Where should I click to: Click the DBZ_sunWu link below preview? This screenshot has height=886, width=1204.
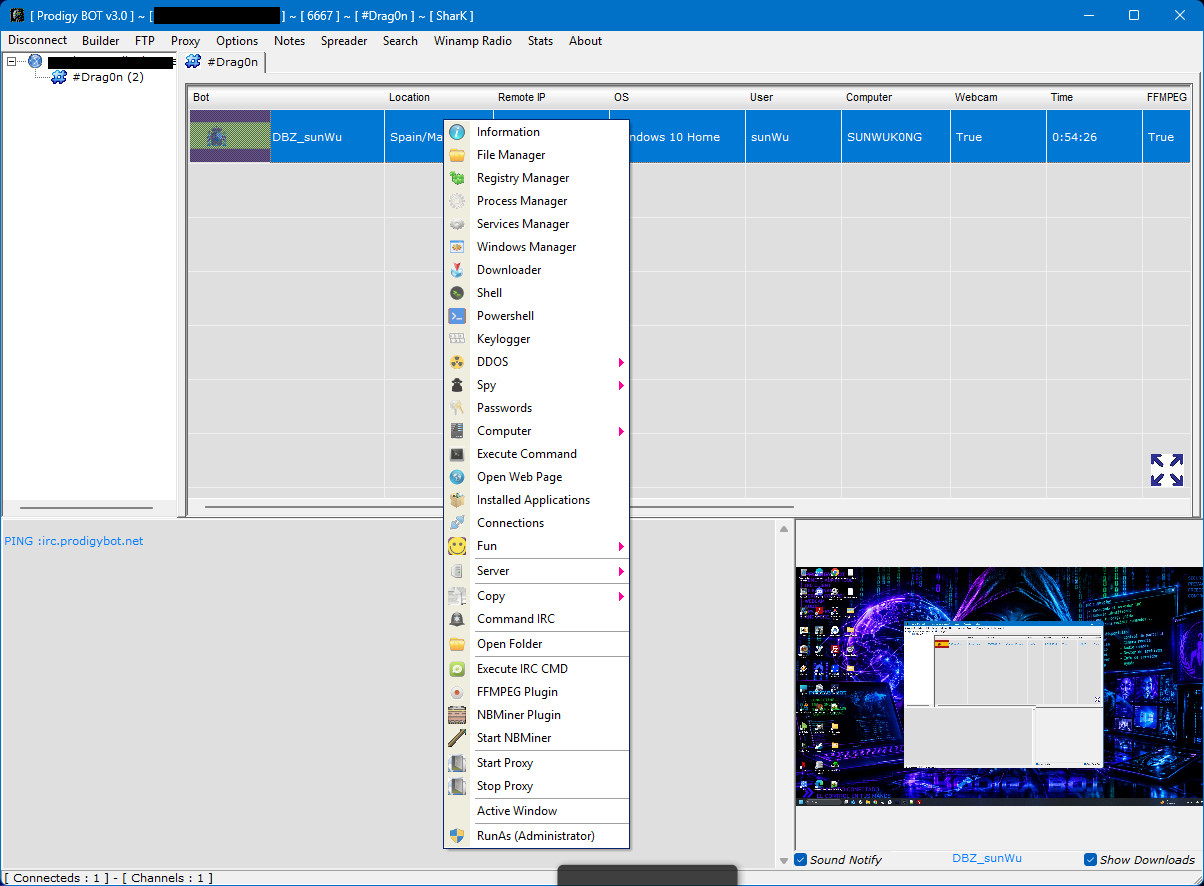[x=987, y=859]
